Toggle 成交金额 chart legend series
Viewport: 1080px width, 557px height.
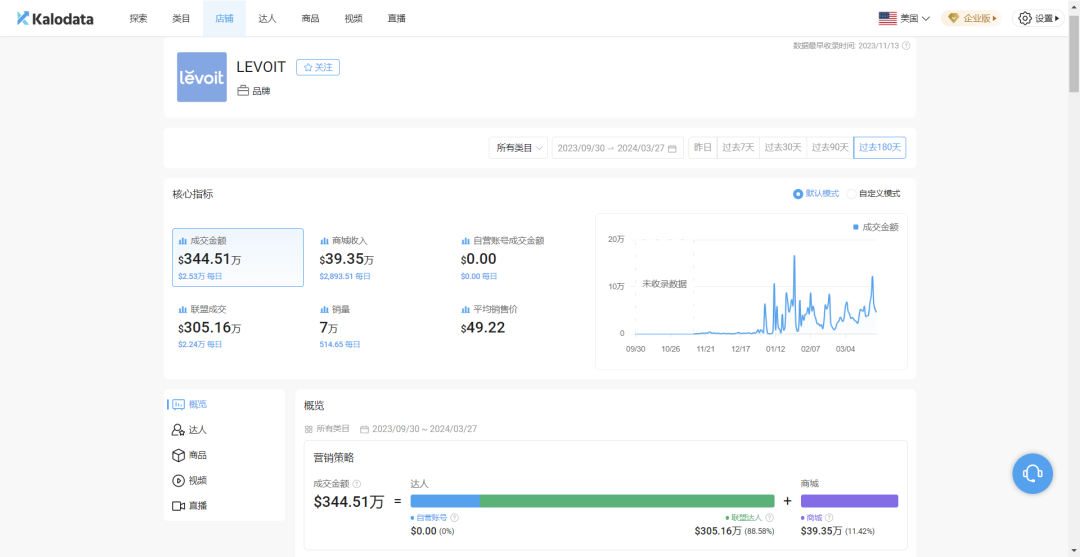click(875, 227)
